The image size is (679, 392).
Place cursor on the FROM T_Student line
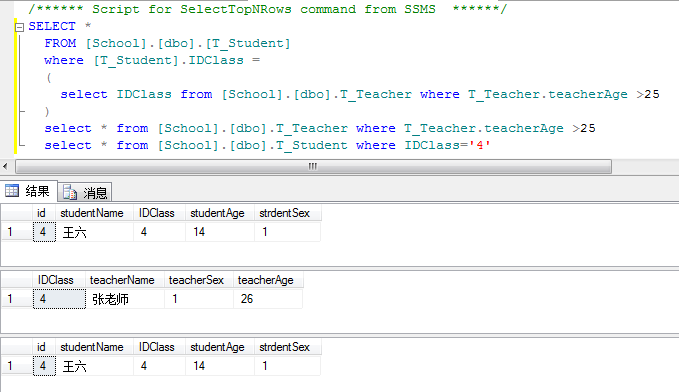(167, 43)
